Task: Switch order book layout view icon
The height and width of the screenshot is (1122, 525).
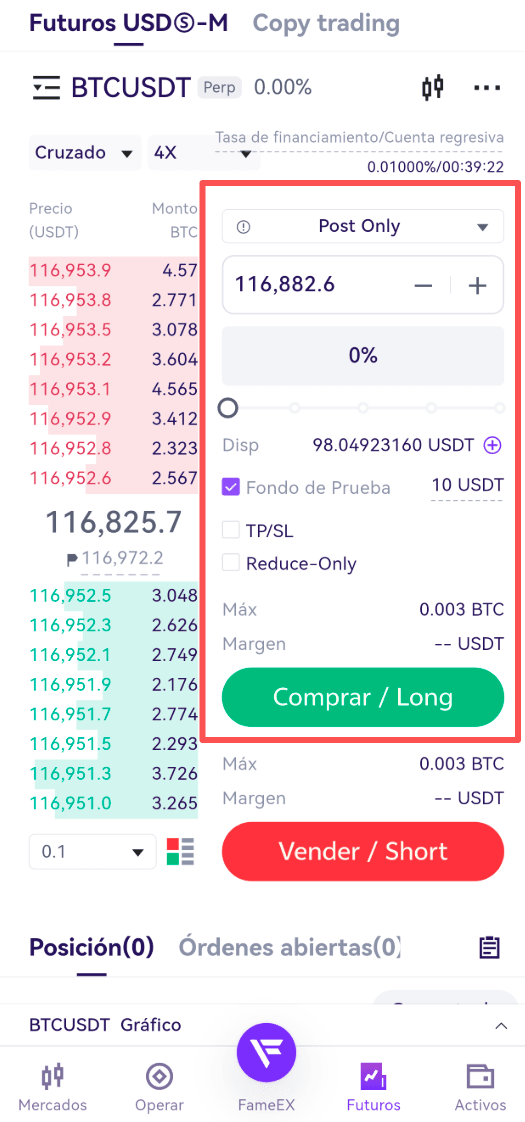Action: 180,852
